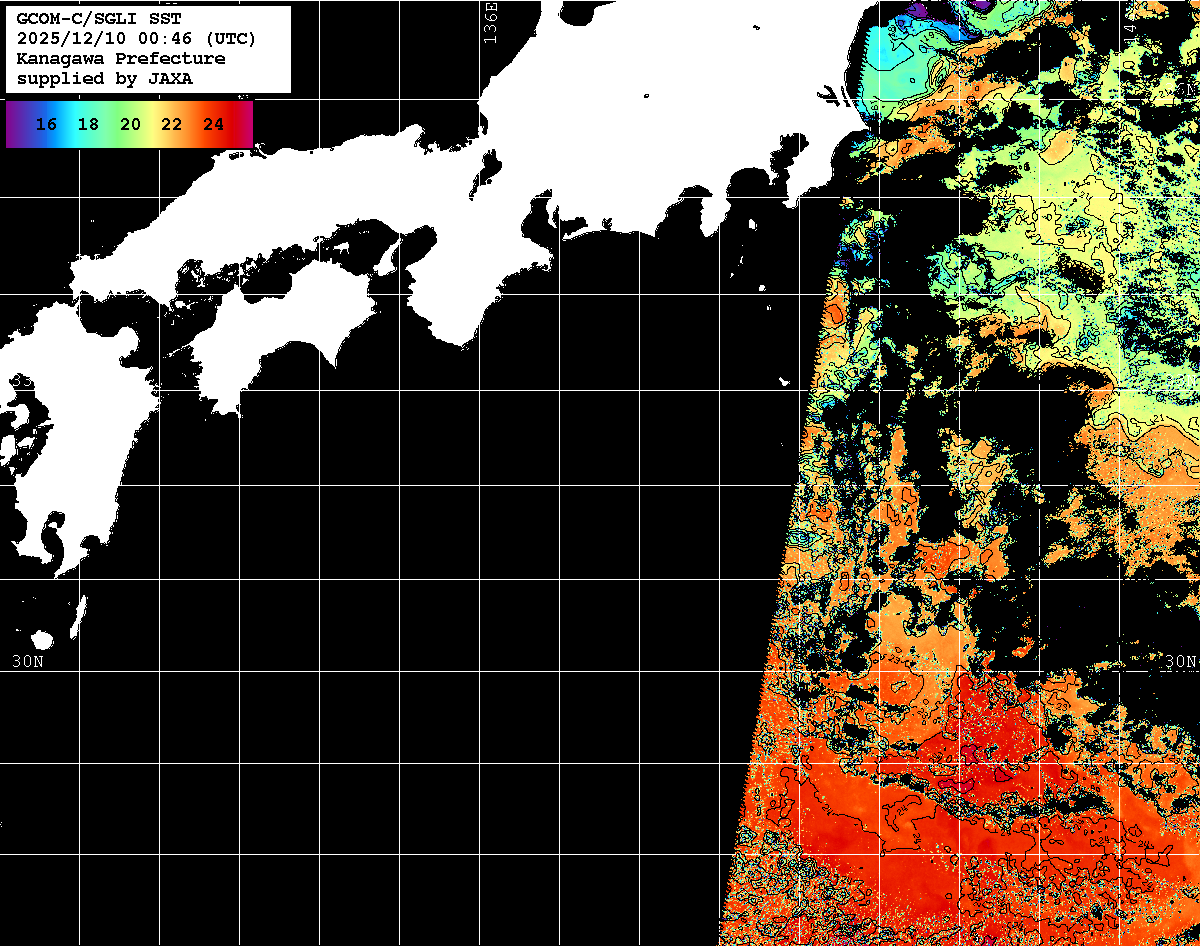The height and width of the screenshot is (946, 1200).
Task: Click the 20 label on the color scale
Action: click(x=130, y=125)
